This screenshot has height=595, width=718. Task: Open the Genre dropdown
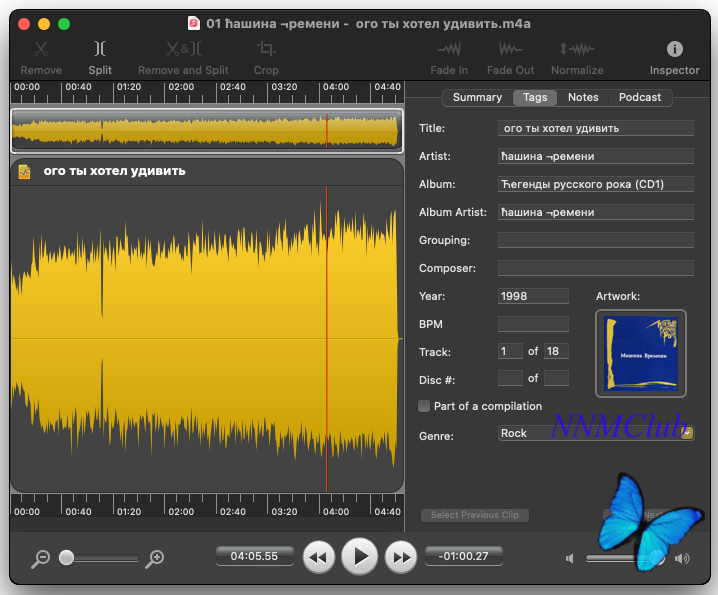tap(687, 433)
